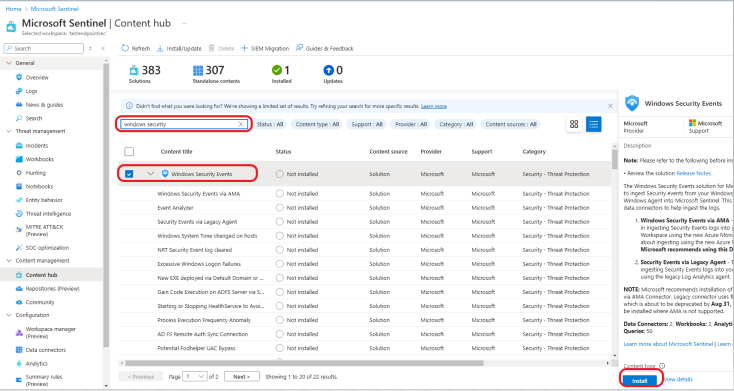This screenshot has height=391, width=734.
Task: Uncheck the Windows Security Events checkbox
Action: (129, 174)
